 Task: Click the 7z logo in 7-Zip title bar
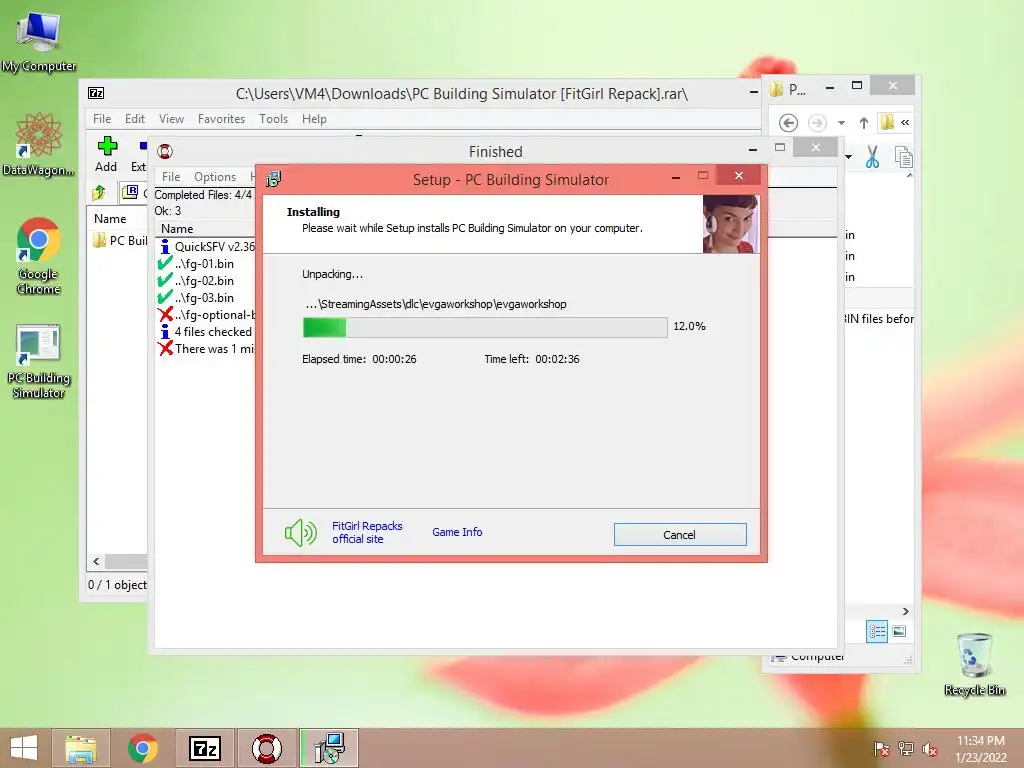click(96, 93)
